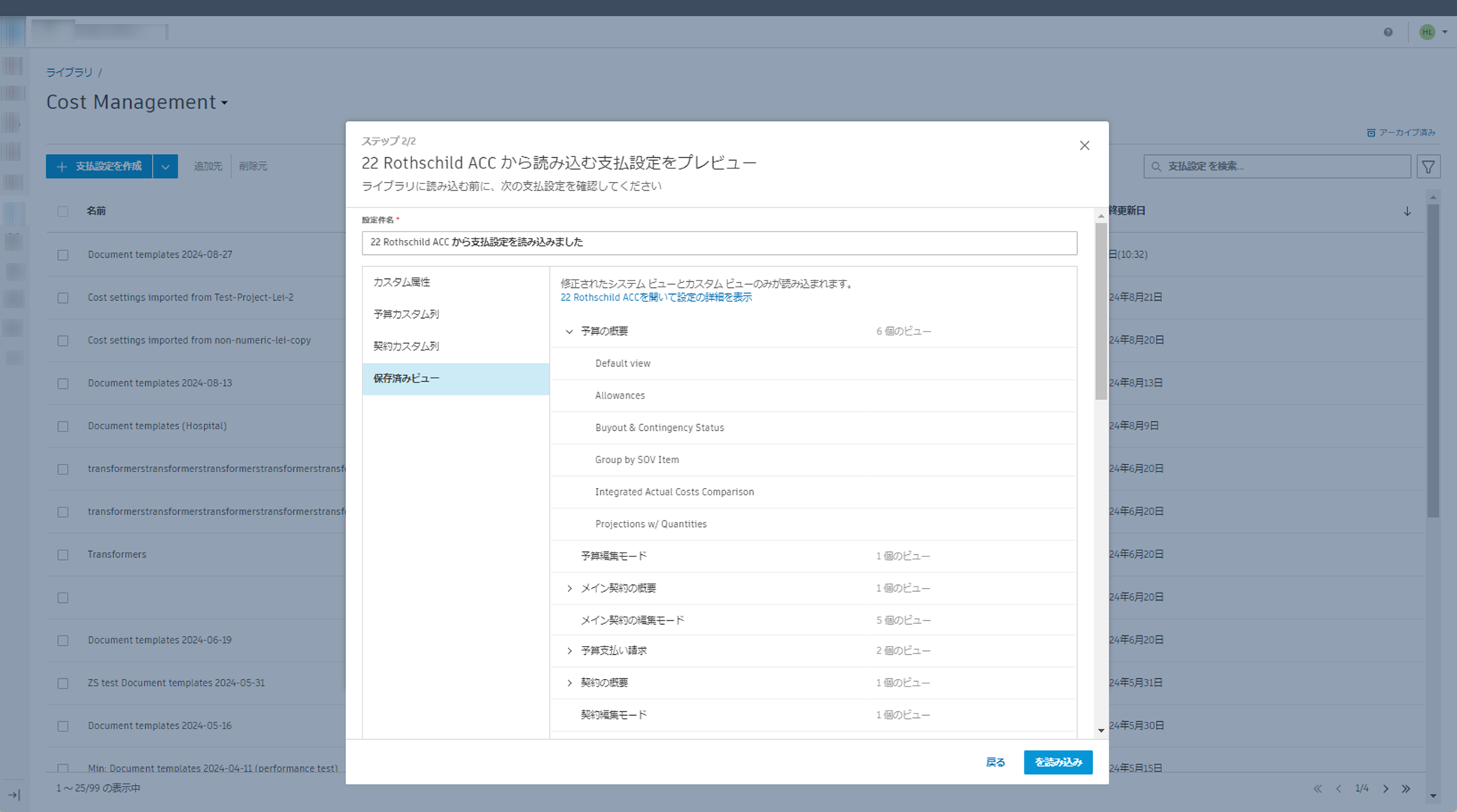Click the sort arrow on the 最終更新日 column
The image size is (1457, 812).
1407,211
